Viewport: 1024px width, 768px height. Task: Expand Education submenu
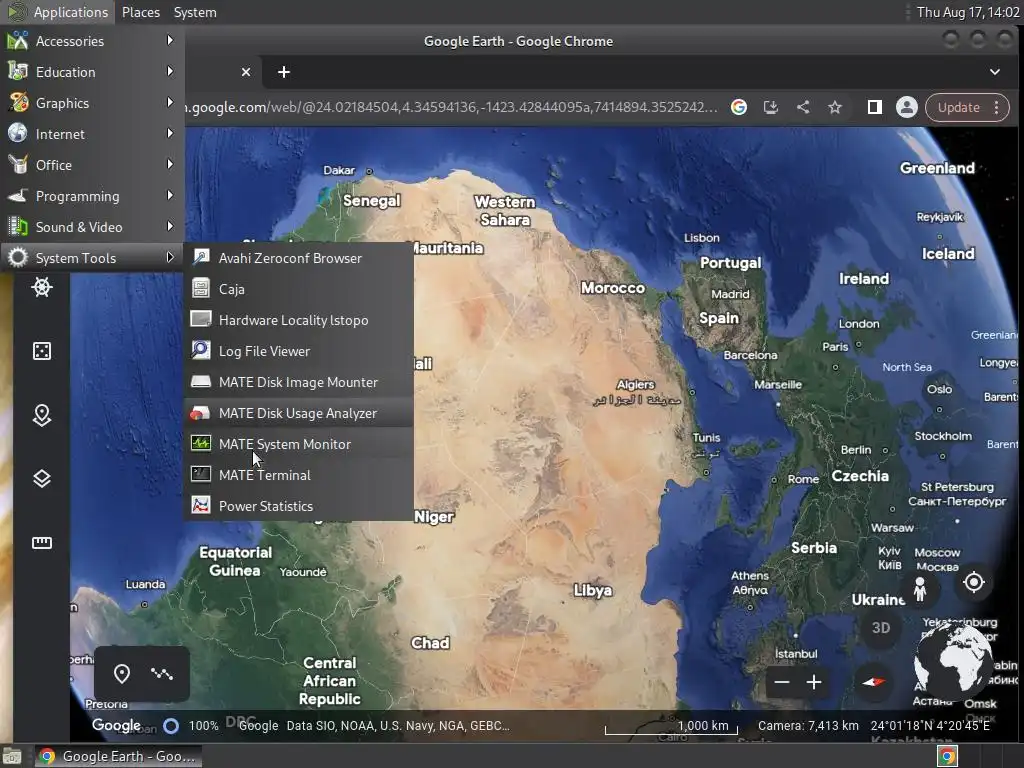[92, 72]
